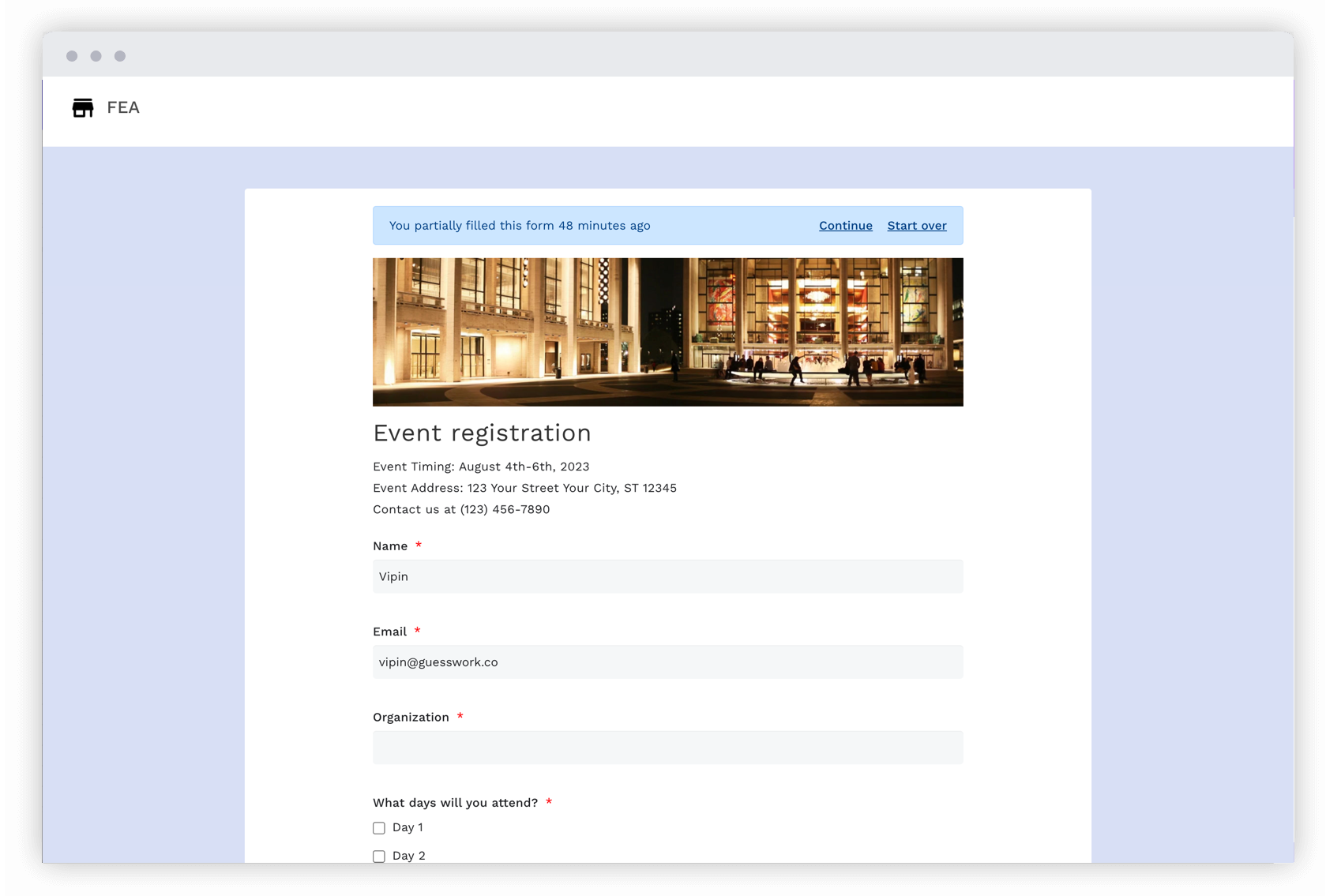Screen dimensions: 1326x896
Task: Click Continue to resume the saved form
Action: 845,226
